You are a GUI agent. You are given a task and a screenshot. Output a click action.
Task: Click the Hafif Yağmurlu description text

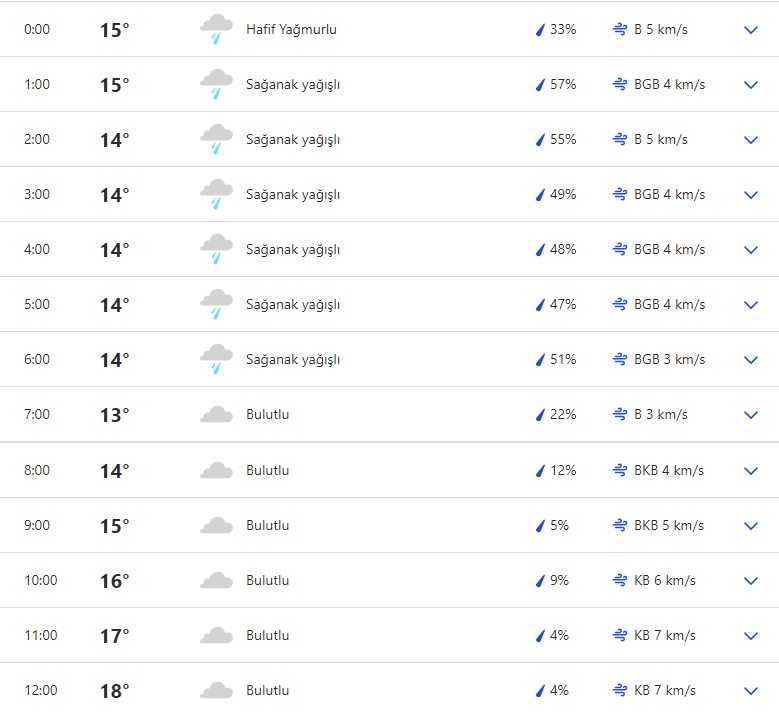291,30
